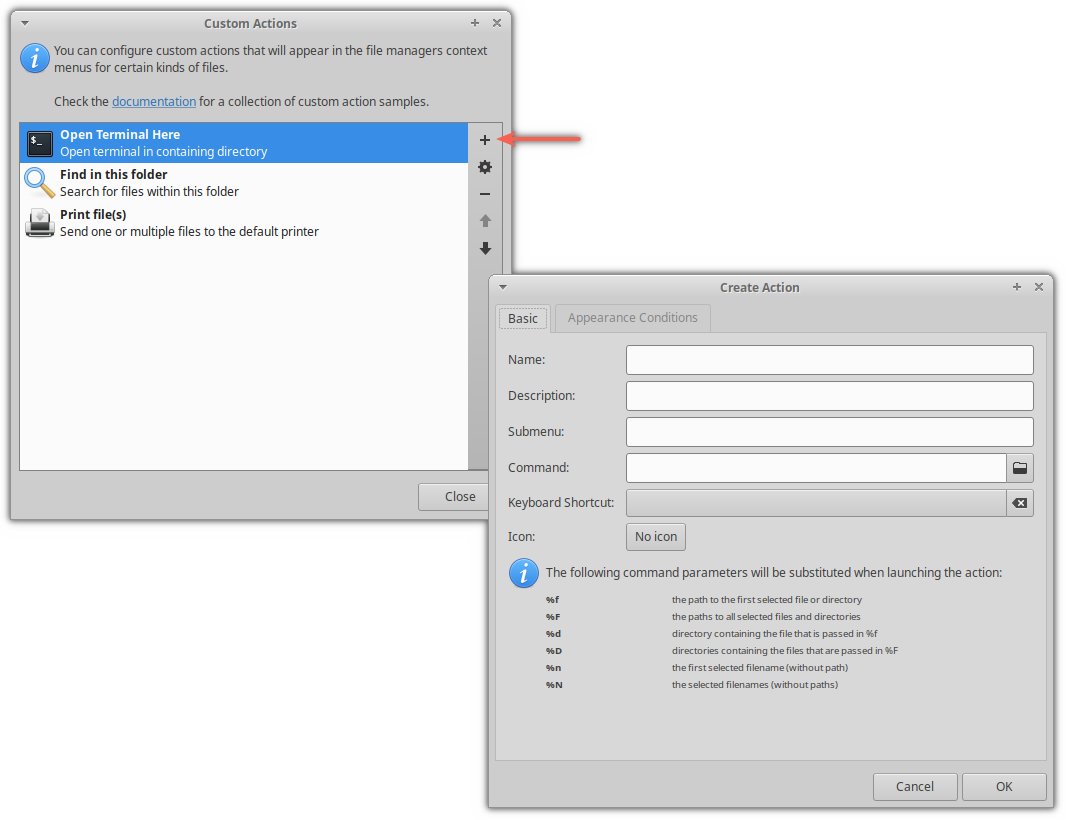Move the selected action down
1066x820 pixels.
pyautogui.click(x=485, y=249)
